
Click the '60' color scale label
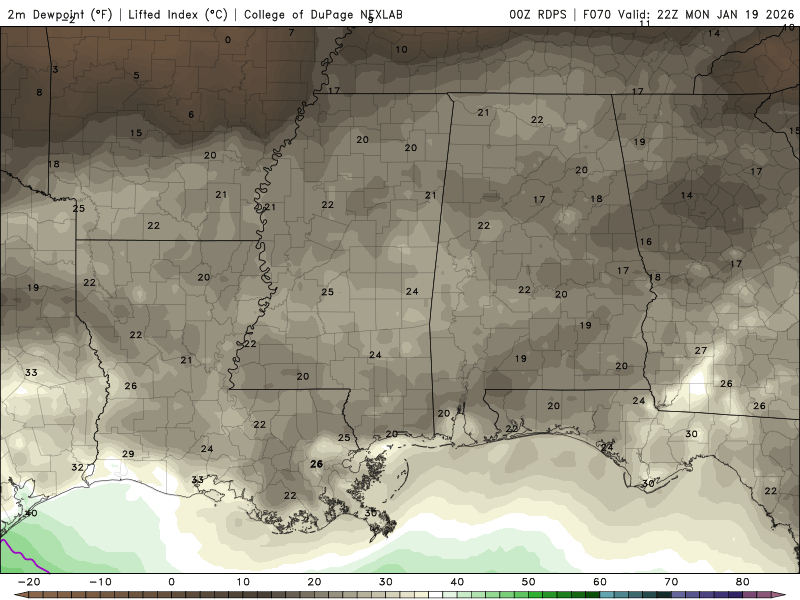(x=600, y=582)
